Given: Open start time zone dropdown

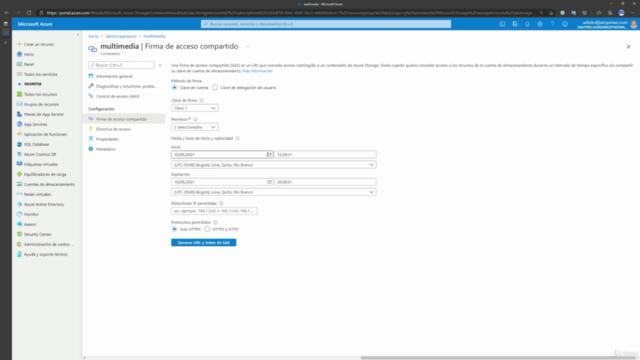Looking at the screenshot, I should 273,164.
